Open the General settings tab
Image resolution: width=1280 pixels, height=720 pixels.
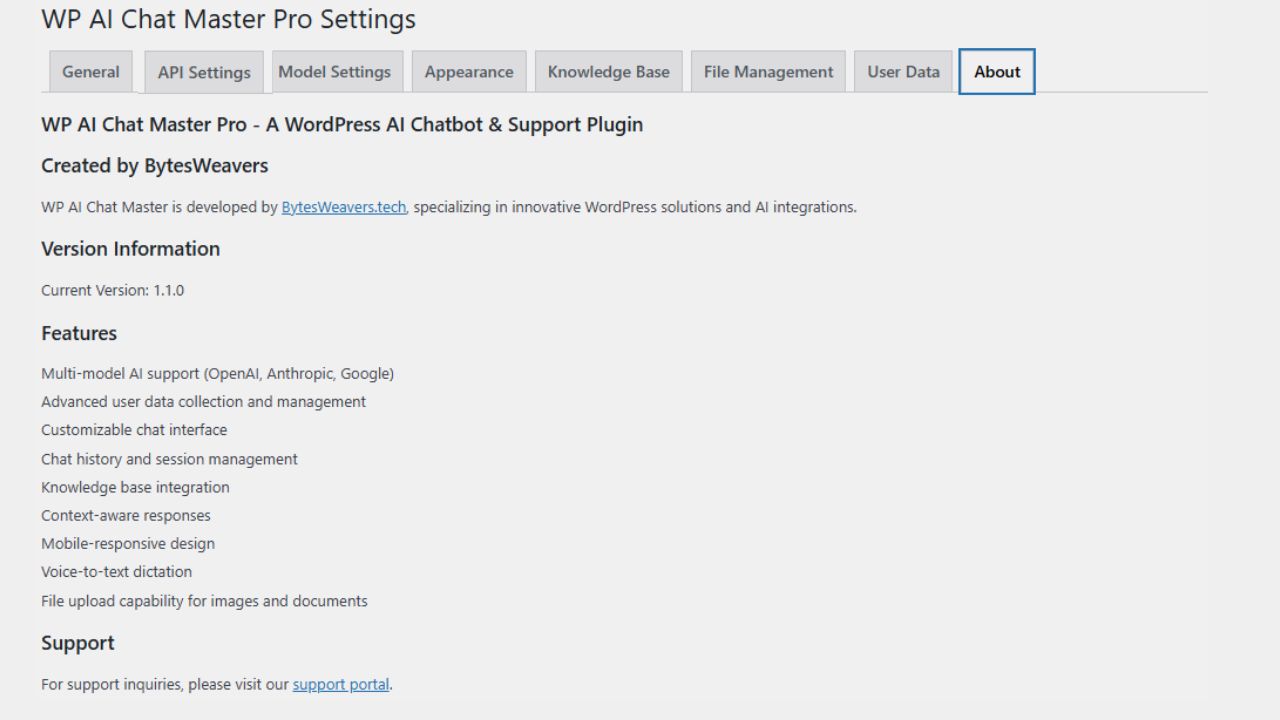90,72
